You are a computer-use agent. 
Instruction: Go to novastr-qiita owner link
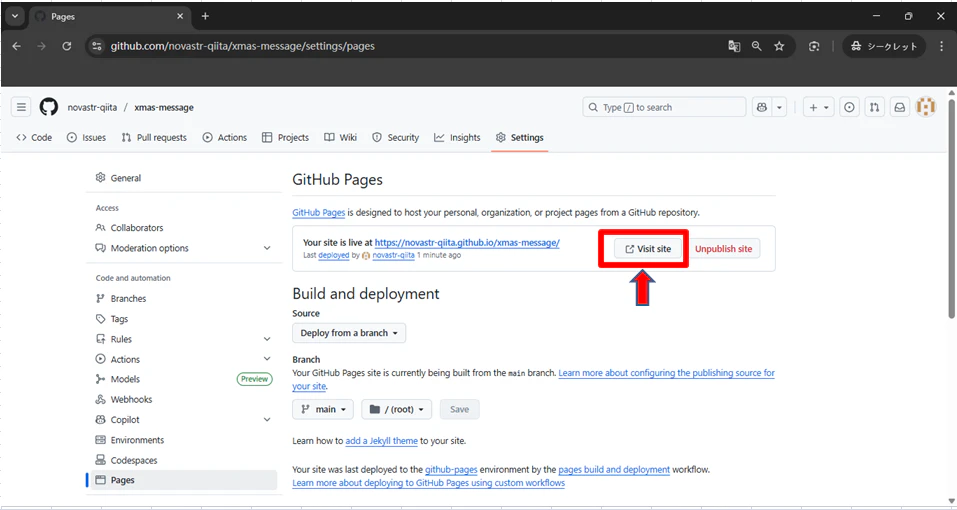coord(92,107)
